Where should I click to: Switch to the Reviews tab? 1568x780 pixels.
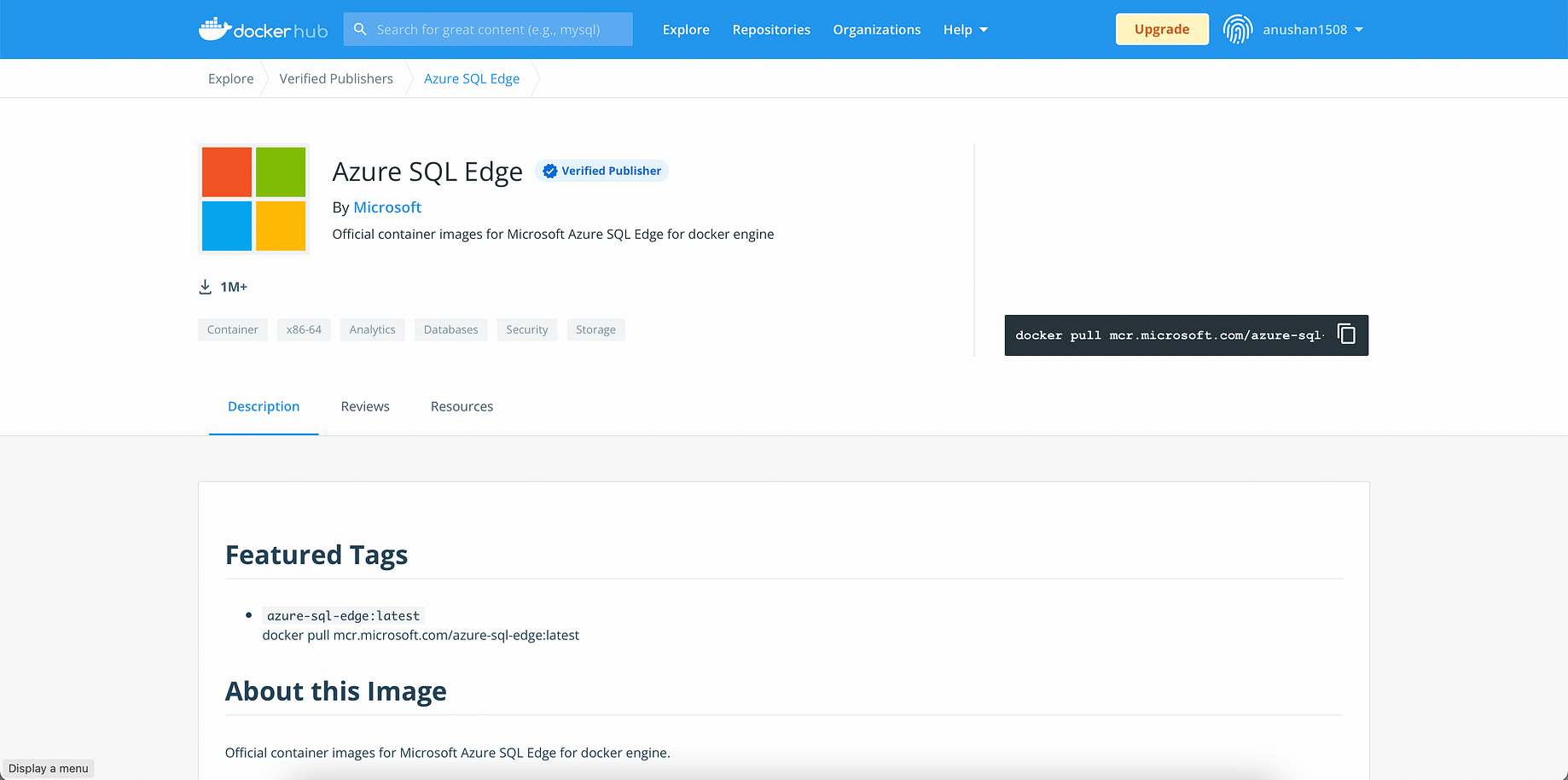[365, 406]
